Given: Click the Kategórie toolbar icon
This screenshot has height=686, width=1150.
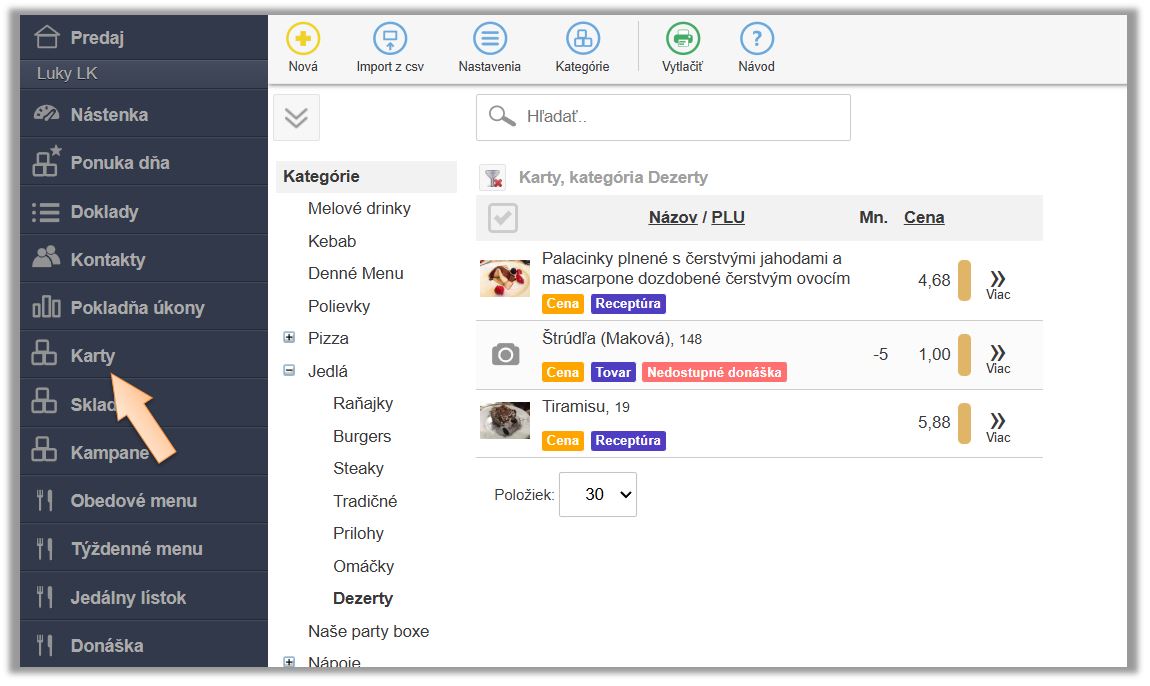Looking at the screenshot, I should [x=582, y=39].
